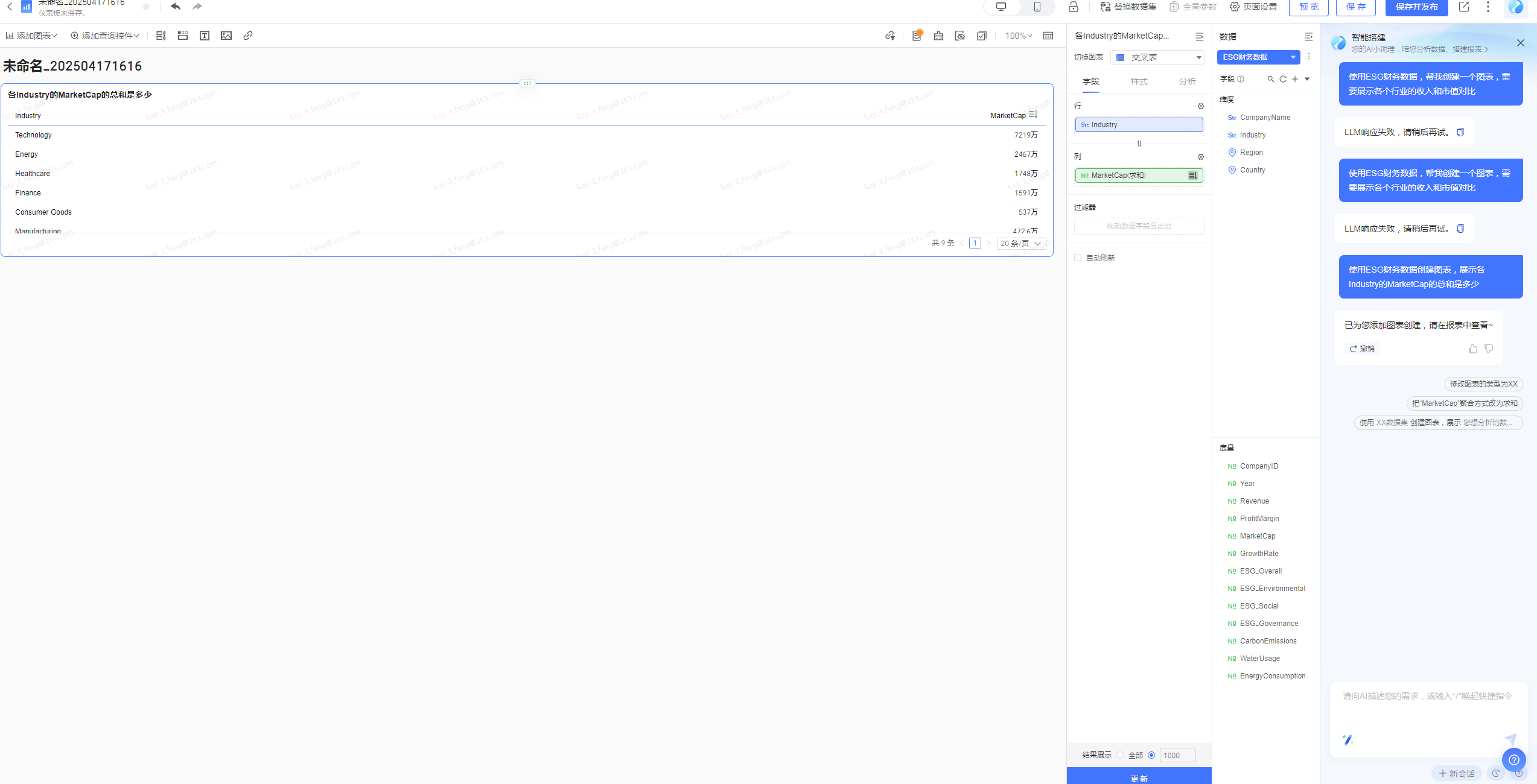Select the CompanyName dimension

(x=1264, y=118)
